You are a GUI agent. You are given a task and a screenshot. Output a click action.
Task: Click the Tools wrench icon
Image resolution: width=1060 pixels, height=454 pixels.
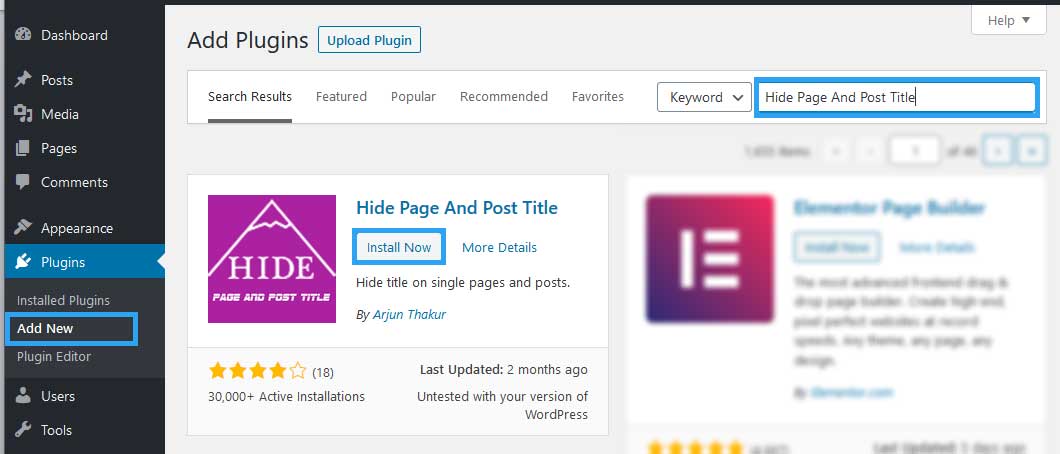tap(23, 430)
